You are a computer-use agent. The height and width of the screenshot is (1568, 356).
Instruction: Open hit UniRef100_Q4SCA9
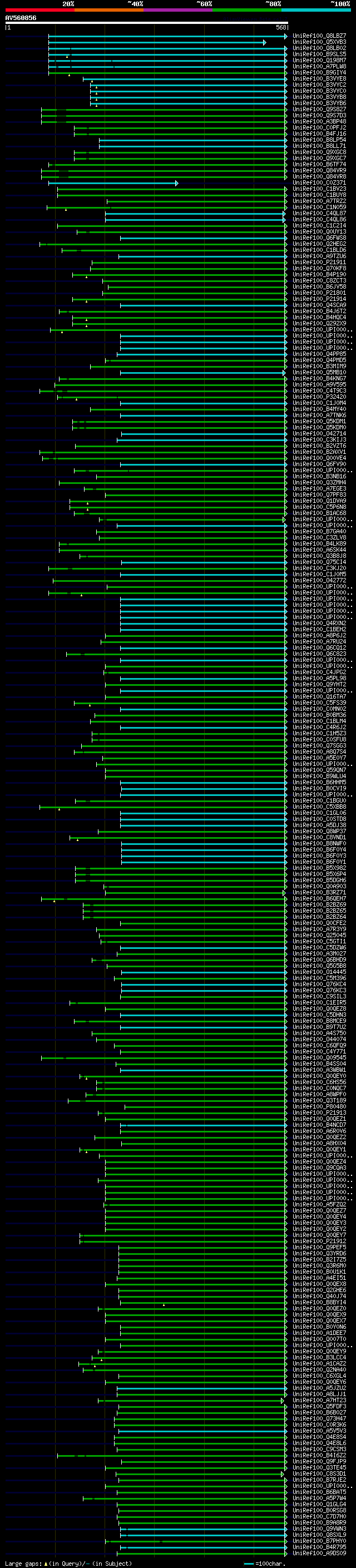click(319, 305)
